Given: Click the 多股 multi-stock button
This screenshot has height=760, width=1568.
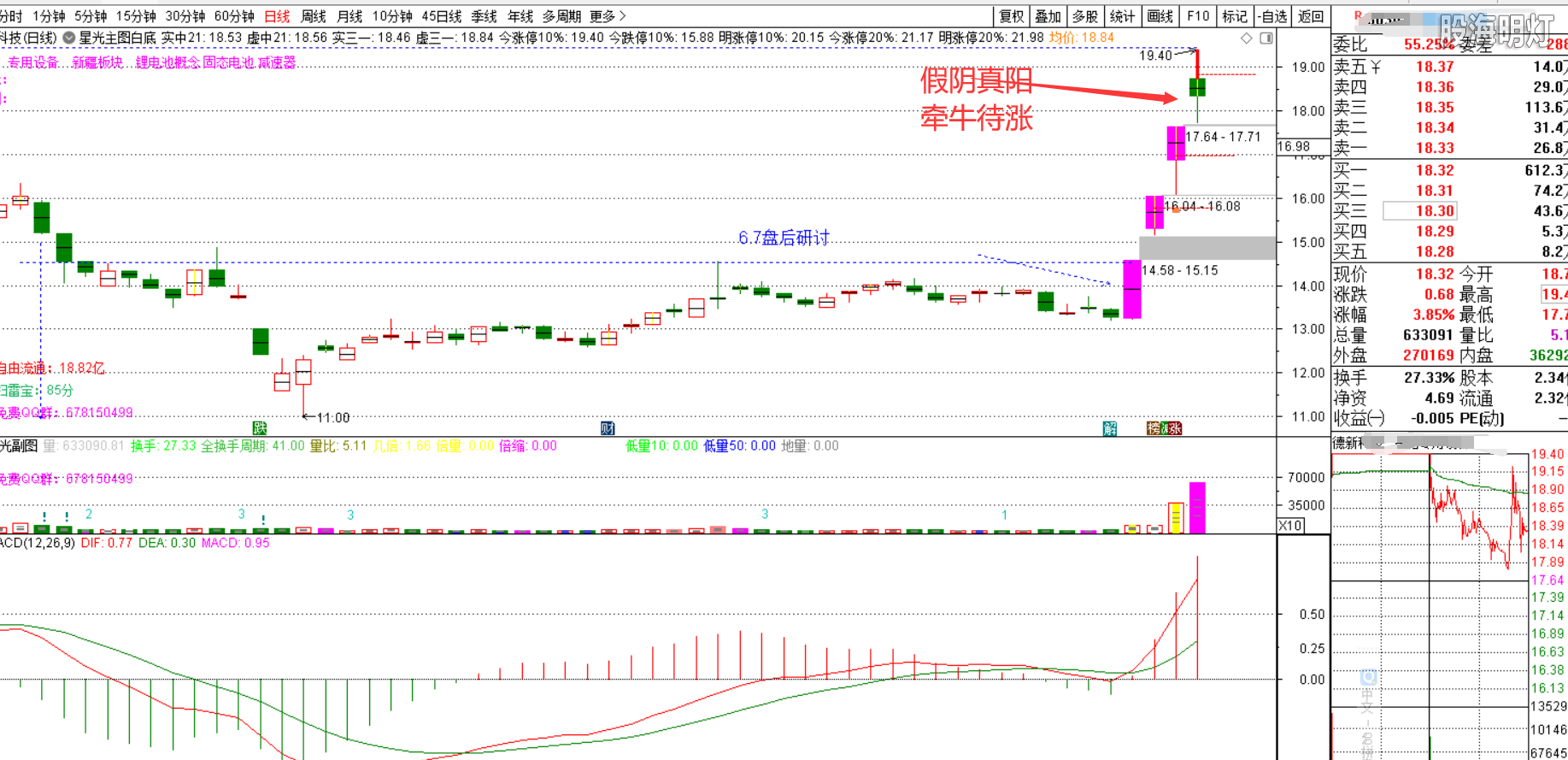Looking at the screenshot, I should tap(1085, 16).
